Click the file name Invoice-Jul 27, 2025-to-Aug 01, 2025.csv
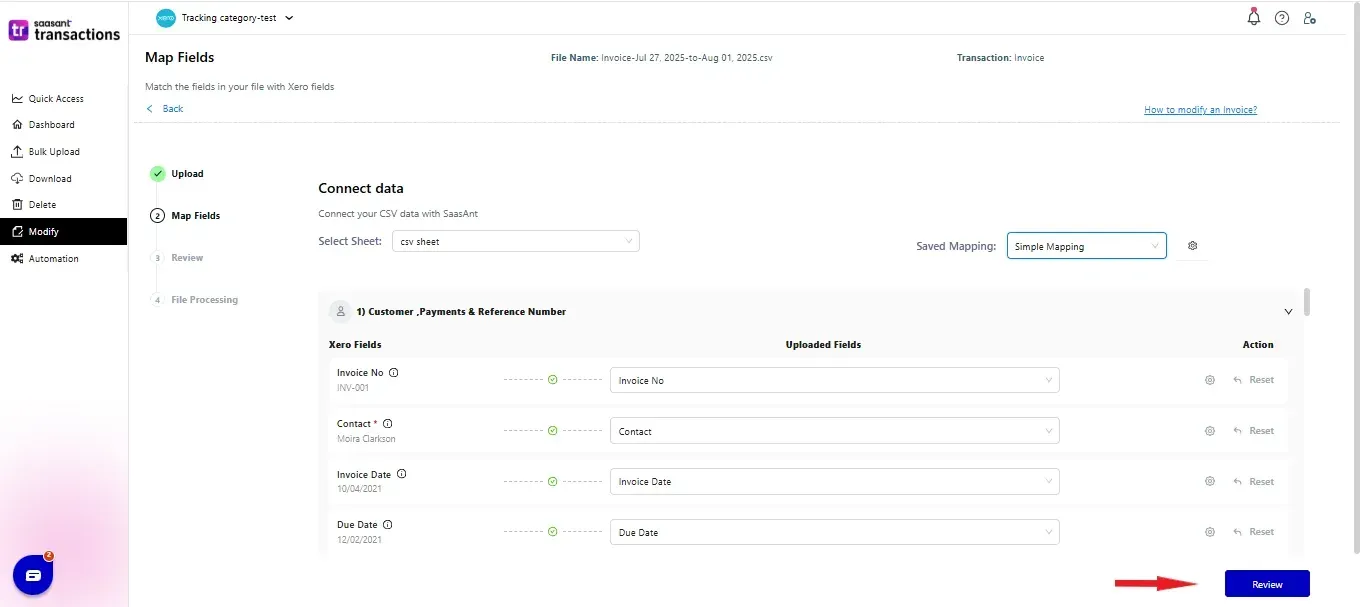This screenshot has height=607, width=1360. tap(687, 58)
